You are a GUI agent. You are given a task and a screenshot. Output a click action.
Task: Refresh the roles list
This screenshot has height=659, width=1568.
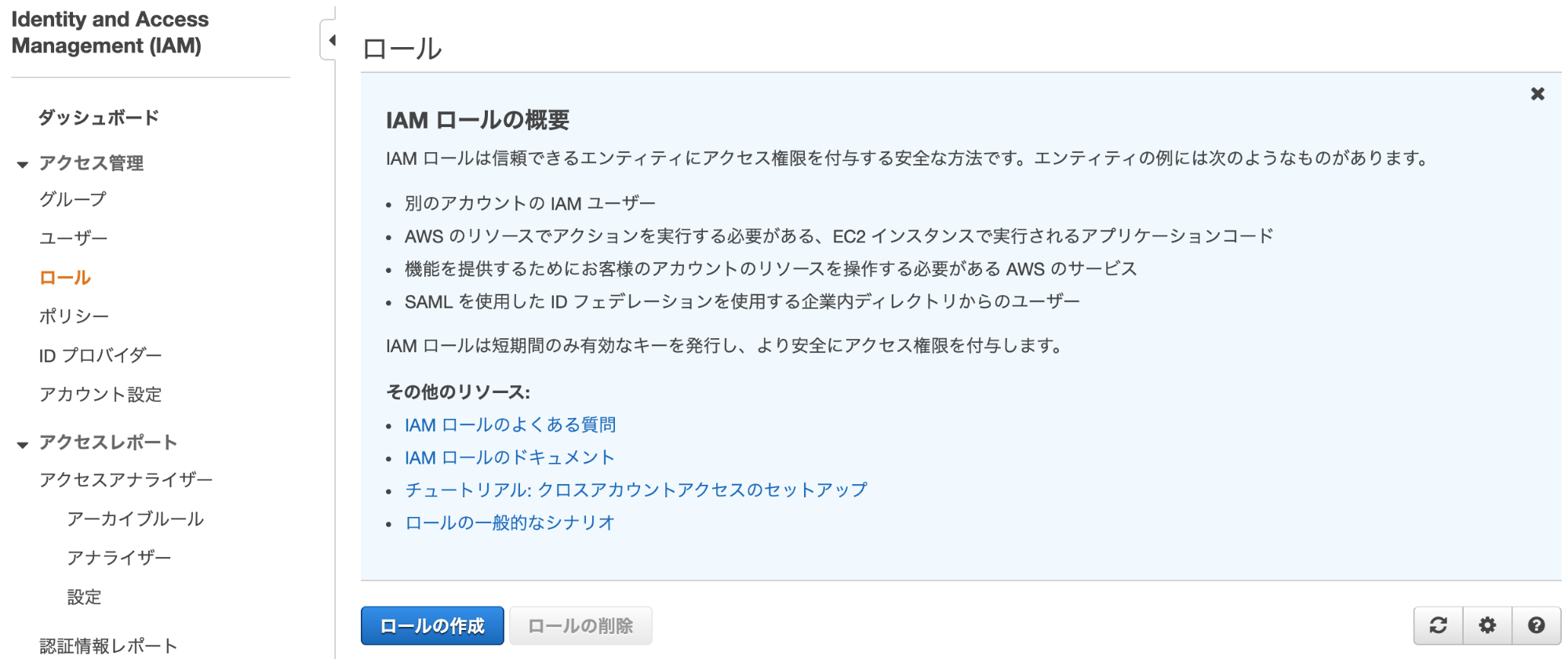coord(1439,625)
